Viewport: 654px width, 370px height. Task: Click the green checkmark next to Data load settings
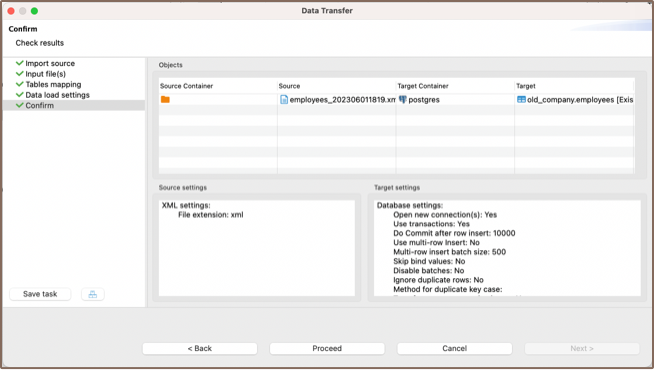coord(20,95)
